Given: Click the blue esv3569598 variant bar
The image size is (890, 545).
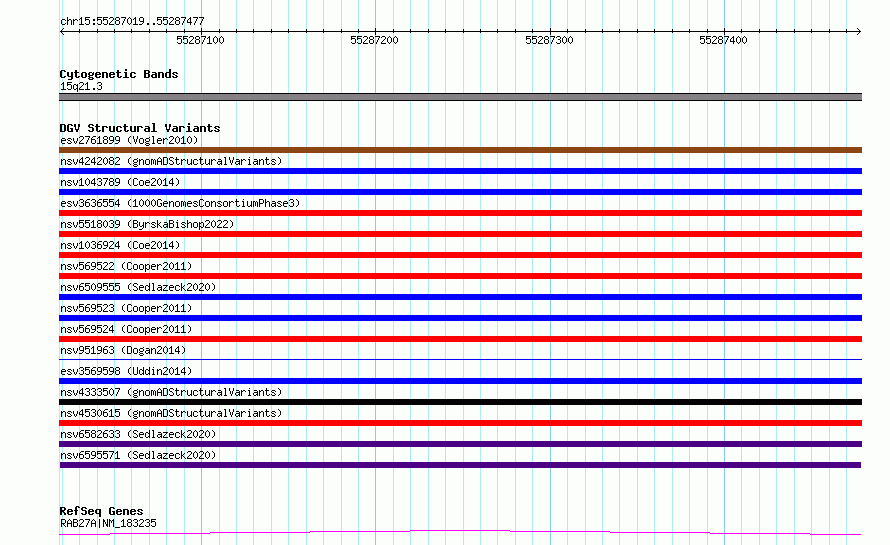Looking at the screenshot, I should pyautogui.click(x=460, y=381).
